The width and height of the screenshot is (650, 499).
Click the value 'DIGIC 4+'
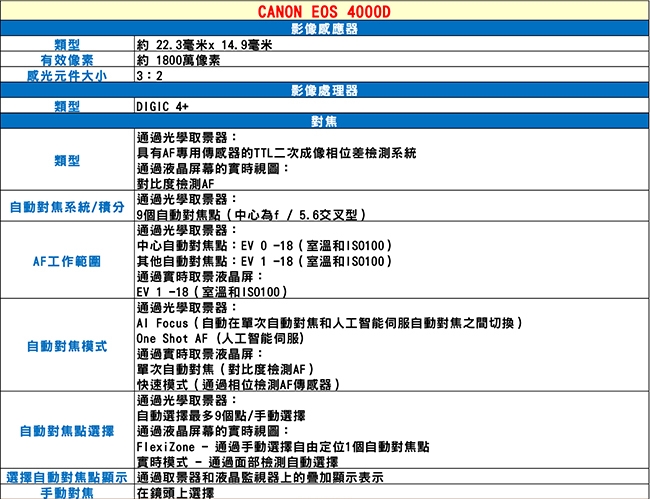point(162,107)
